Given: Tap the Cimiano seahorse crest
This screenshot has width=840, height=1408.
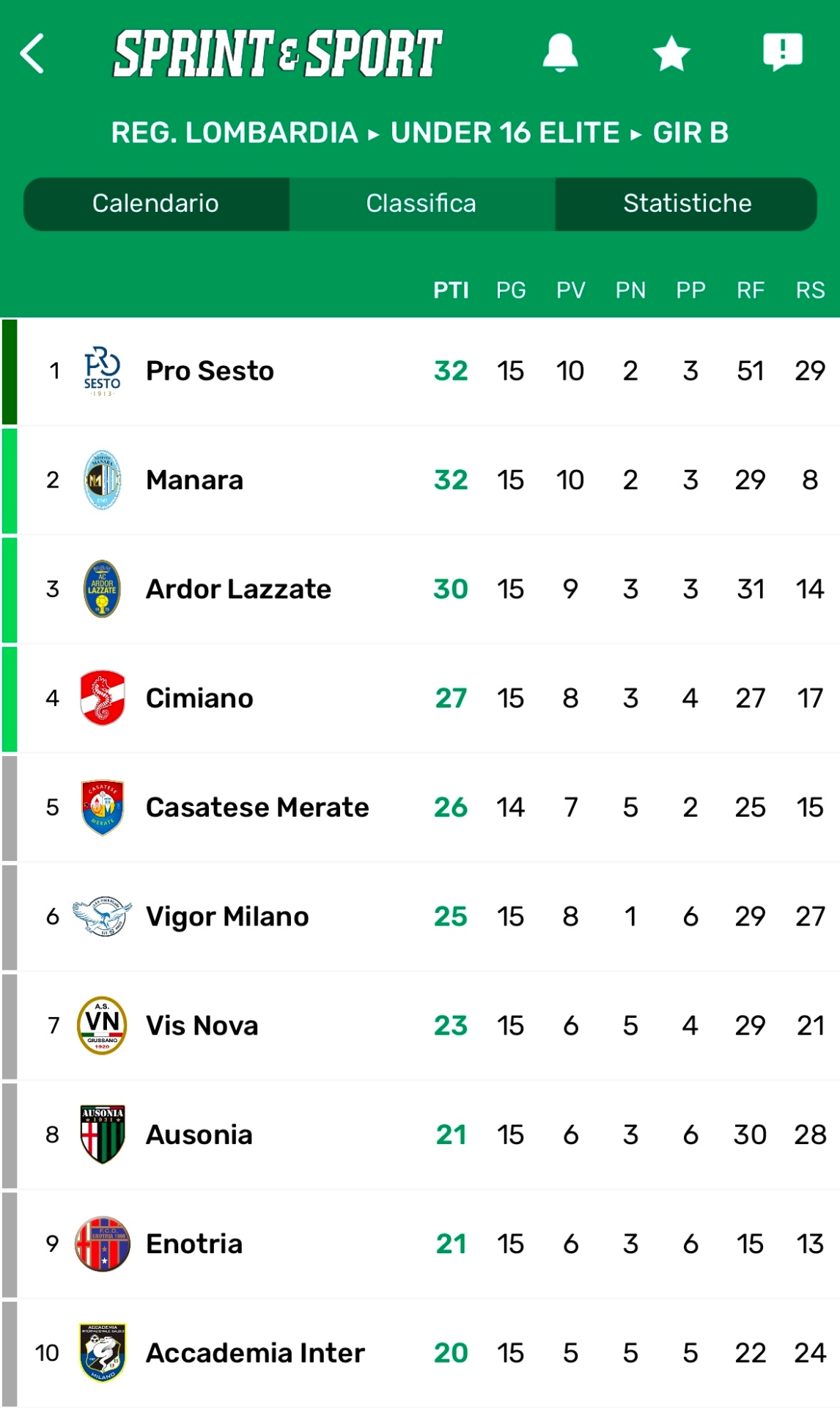Looking at the screenshot, I should pos(102,698).
